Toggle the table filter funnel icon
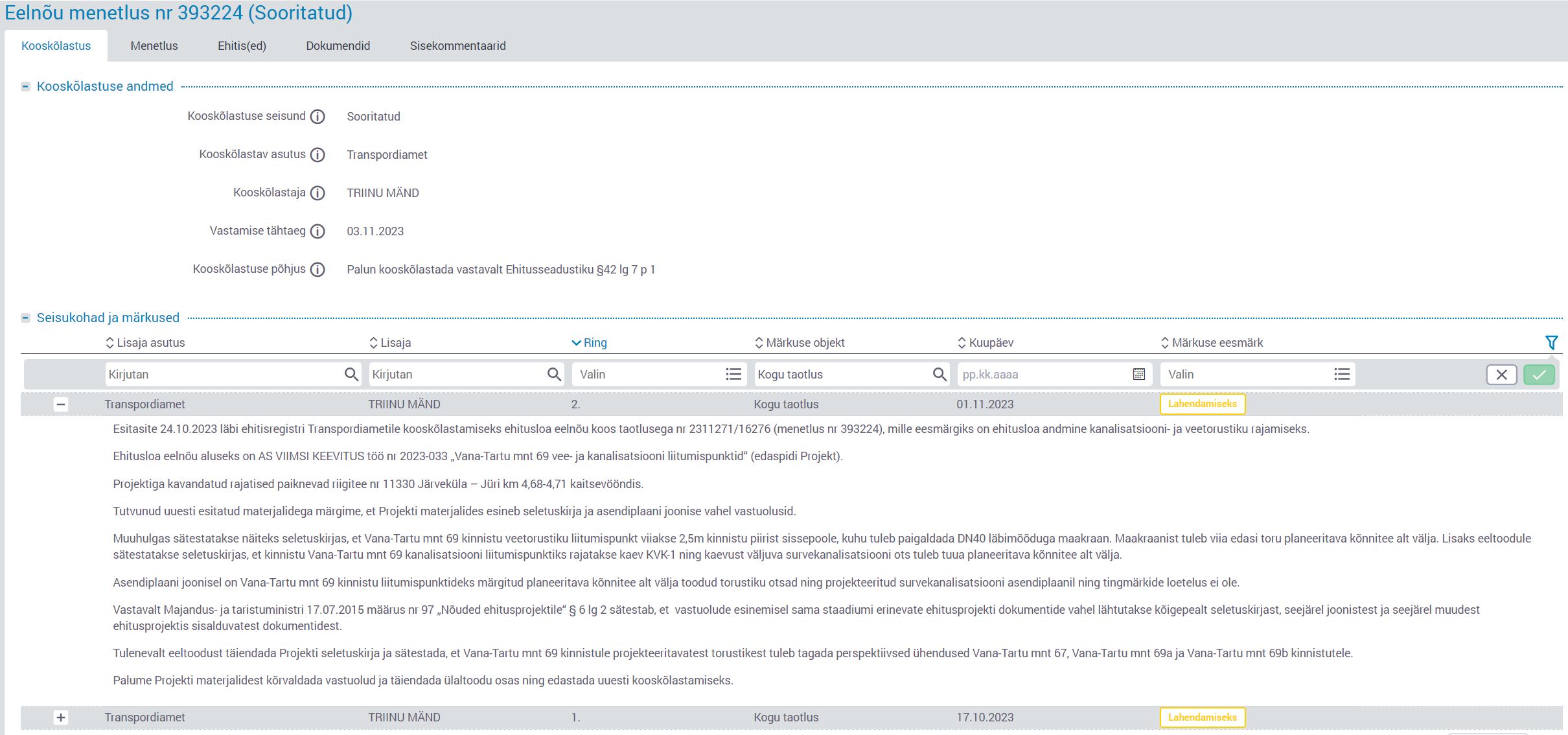Image resolution: width=1568 pixels, height=735 pixels. (1551, 343)
